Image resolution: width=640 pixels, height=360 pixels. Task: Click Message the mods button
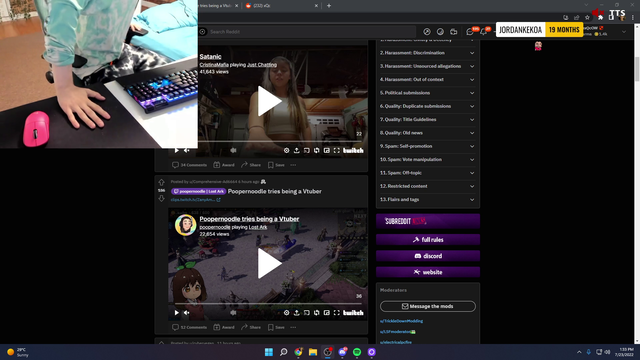point(428,306)
